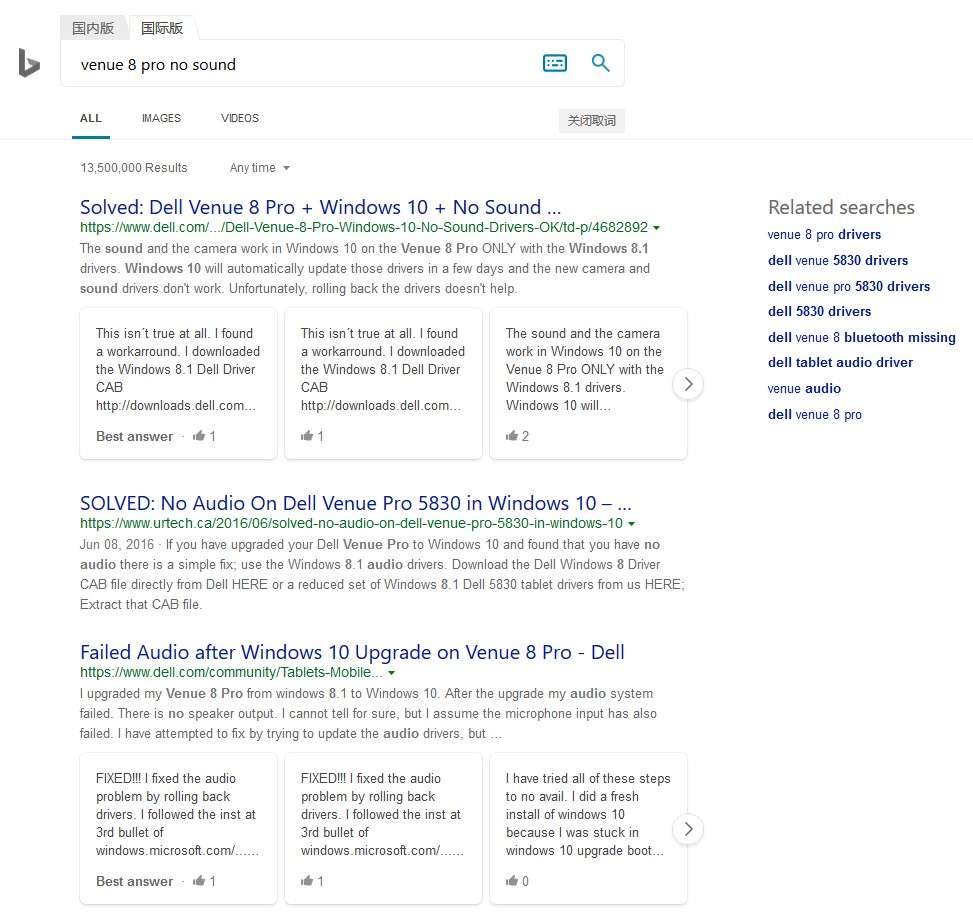
Task: Click the '13,500,000 Results' text
Action: pyautogui.click(x=133, y=168)
